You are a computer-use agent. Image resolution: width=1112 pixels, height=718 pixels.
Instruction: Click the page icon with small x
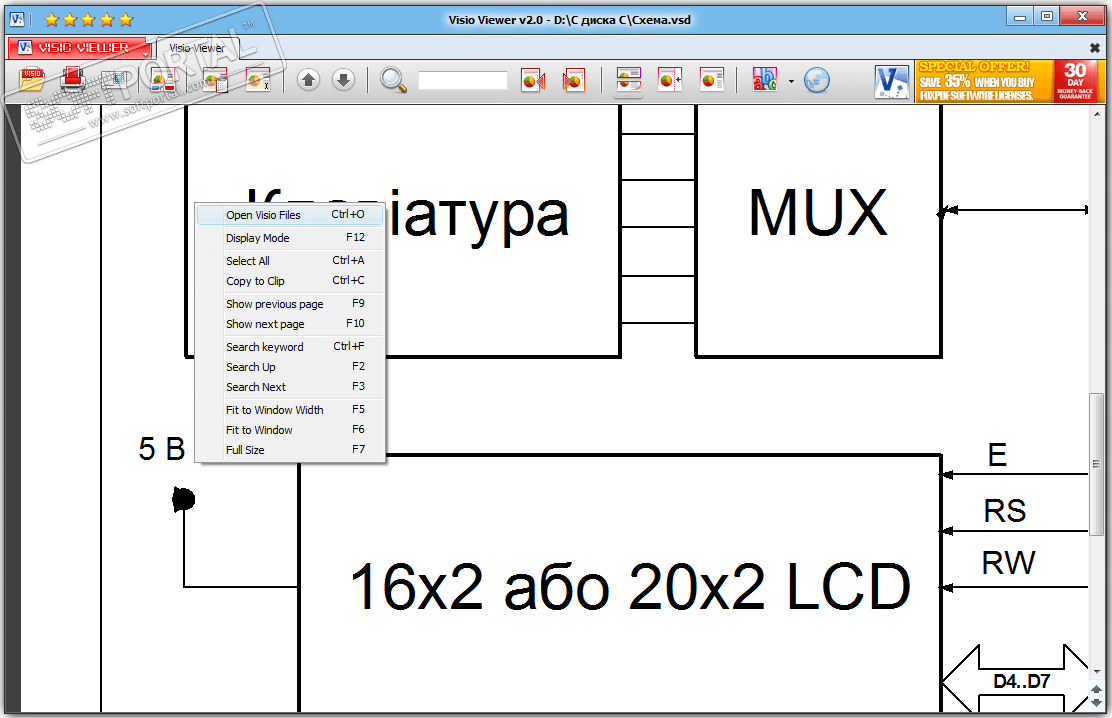(258, 80)
